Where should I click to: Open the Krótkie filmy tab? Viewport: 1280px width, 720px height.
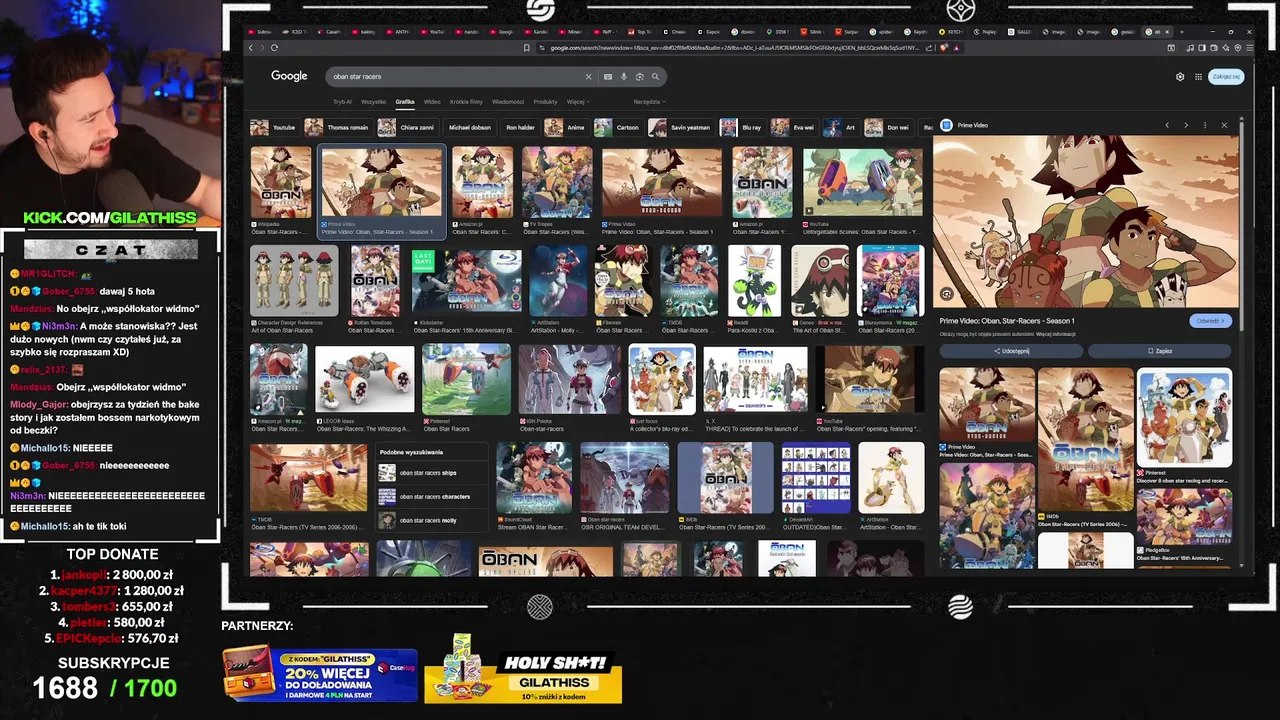pyautogui.click(x=466, y=101)
